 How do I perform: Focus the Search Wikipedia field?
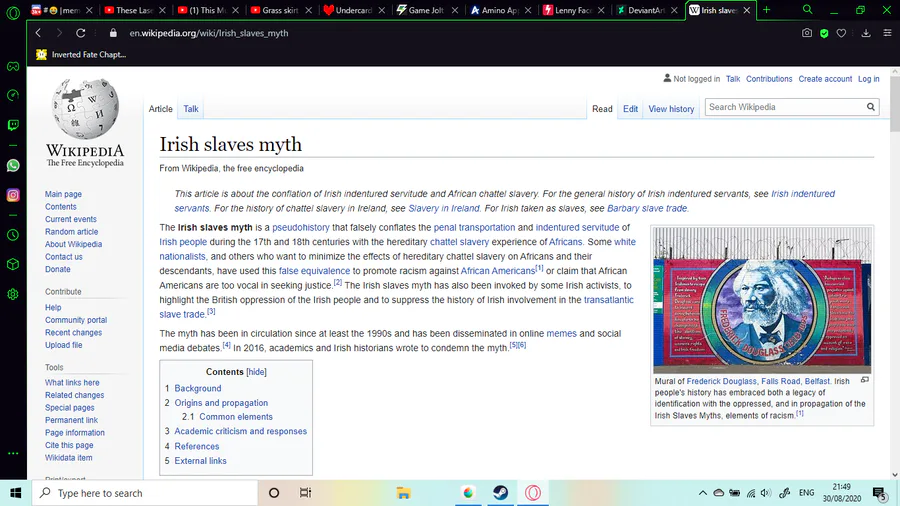click(x=785, y=107)
